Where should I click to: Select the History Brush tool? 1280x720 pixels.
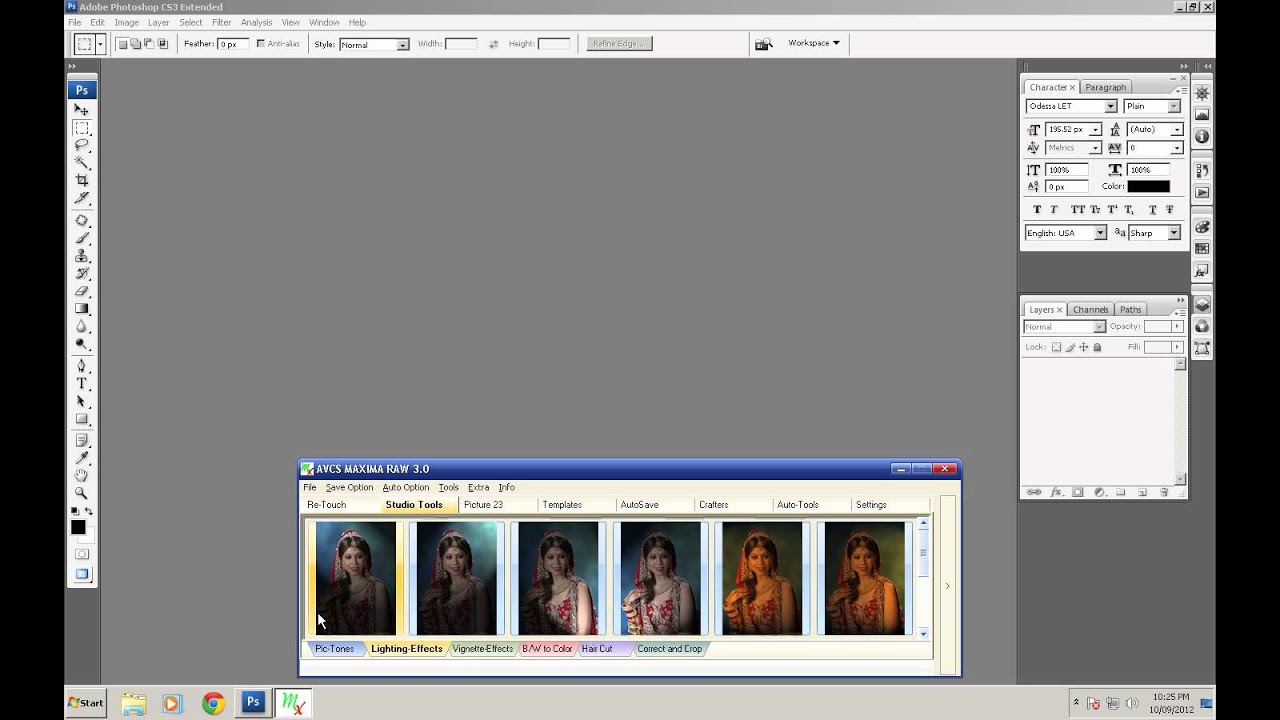click(x=82, y=273)
